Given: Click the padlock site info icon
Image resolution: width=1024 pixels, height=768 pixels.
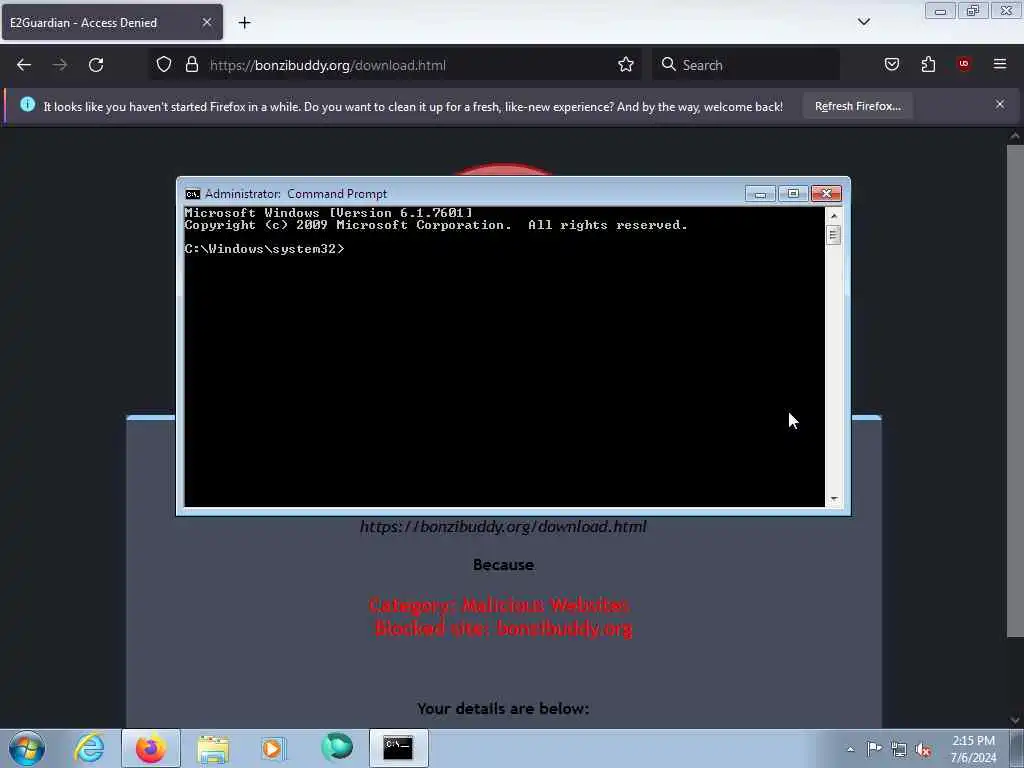Looking at the screenshot, I should point(191,65).
